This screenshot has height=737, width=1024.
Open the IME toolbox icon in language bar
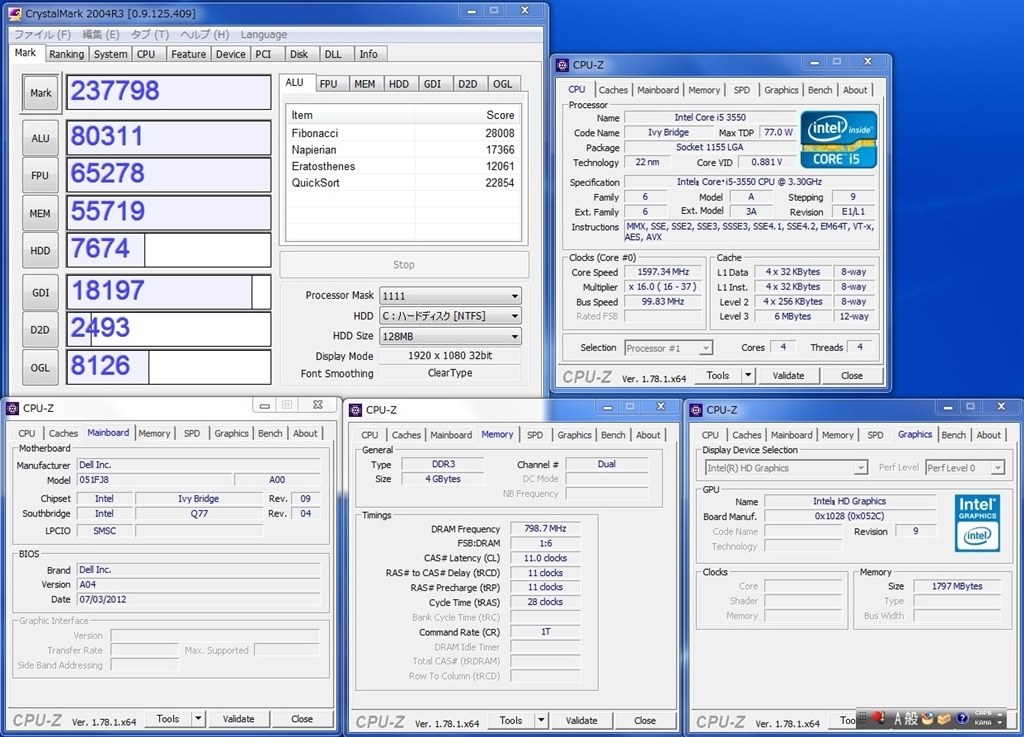pos(944,719)
